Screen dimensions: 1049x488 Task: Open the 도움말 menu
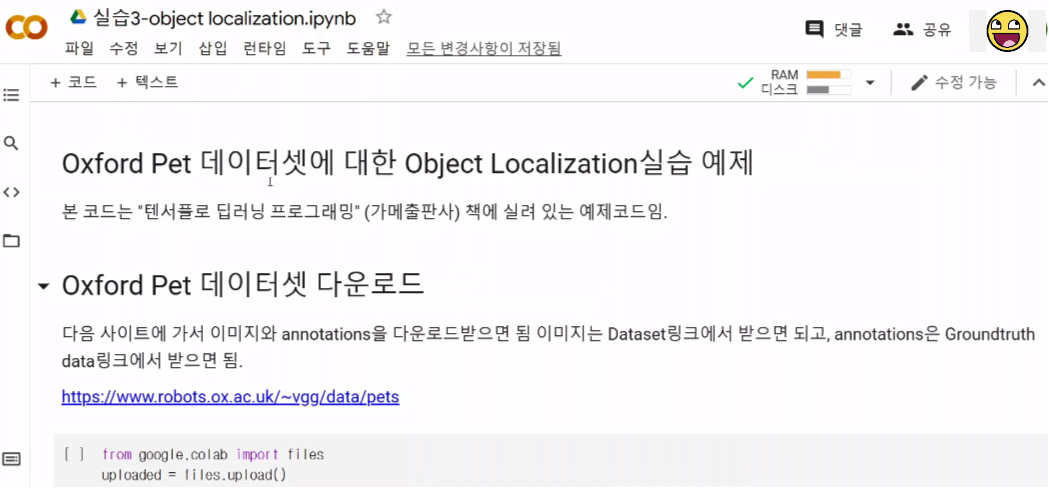(x=368, y=48)
